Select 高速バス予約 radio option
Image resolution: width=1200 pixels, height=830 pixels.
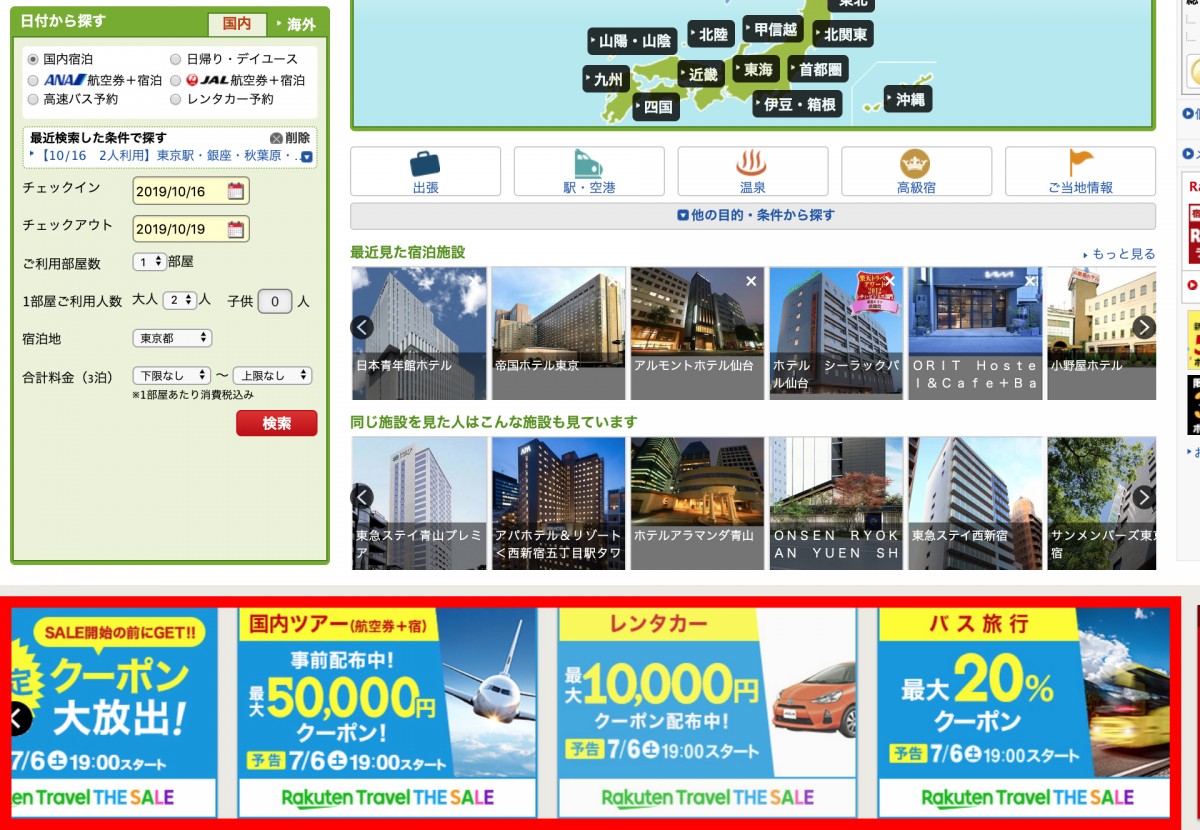[33, 99]
